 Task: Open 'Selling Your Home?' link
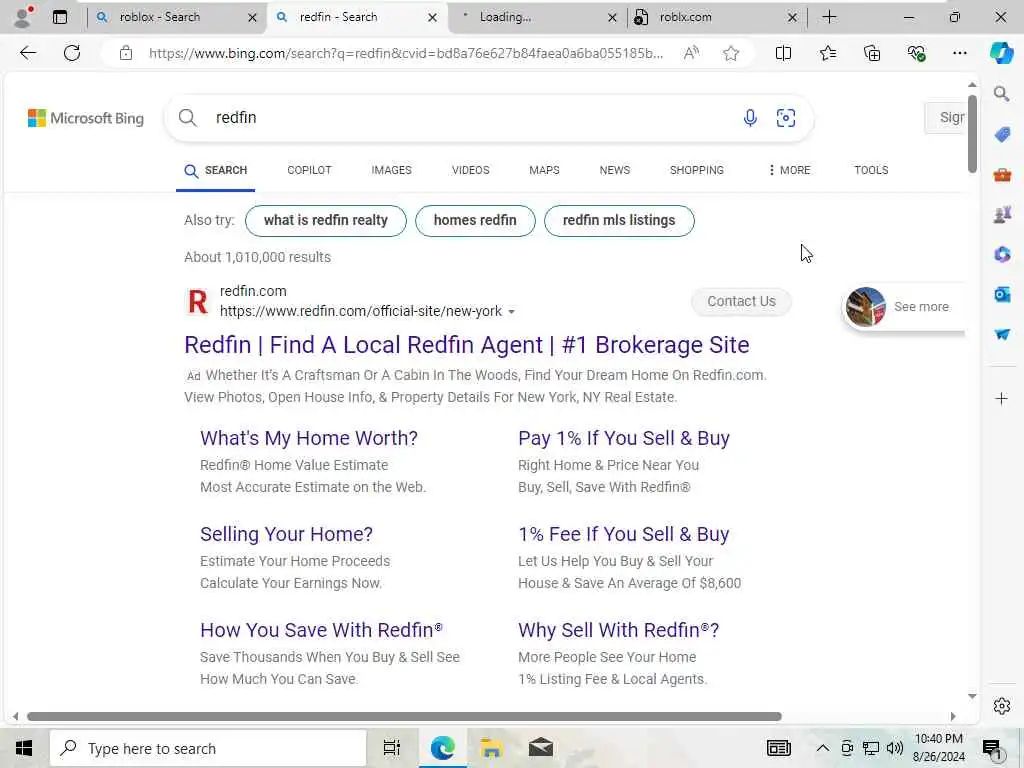tap(286, 534)
